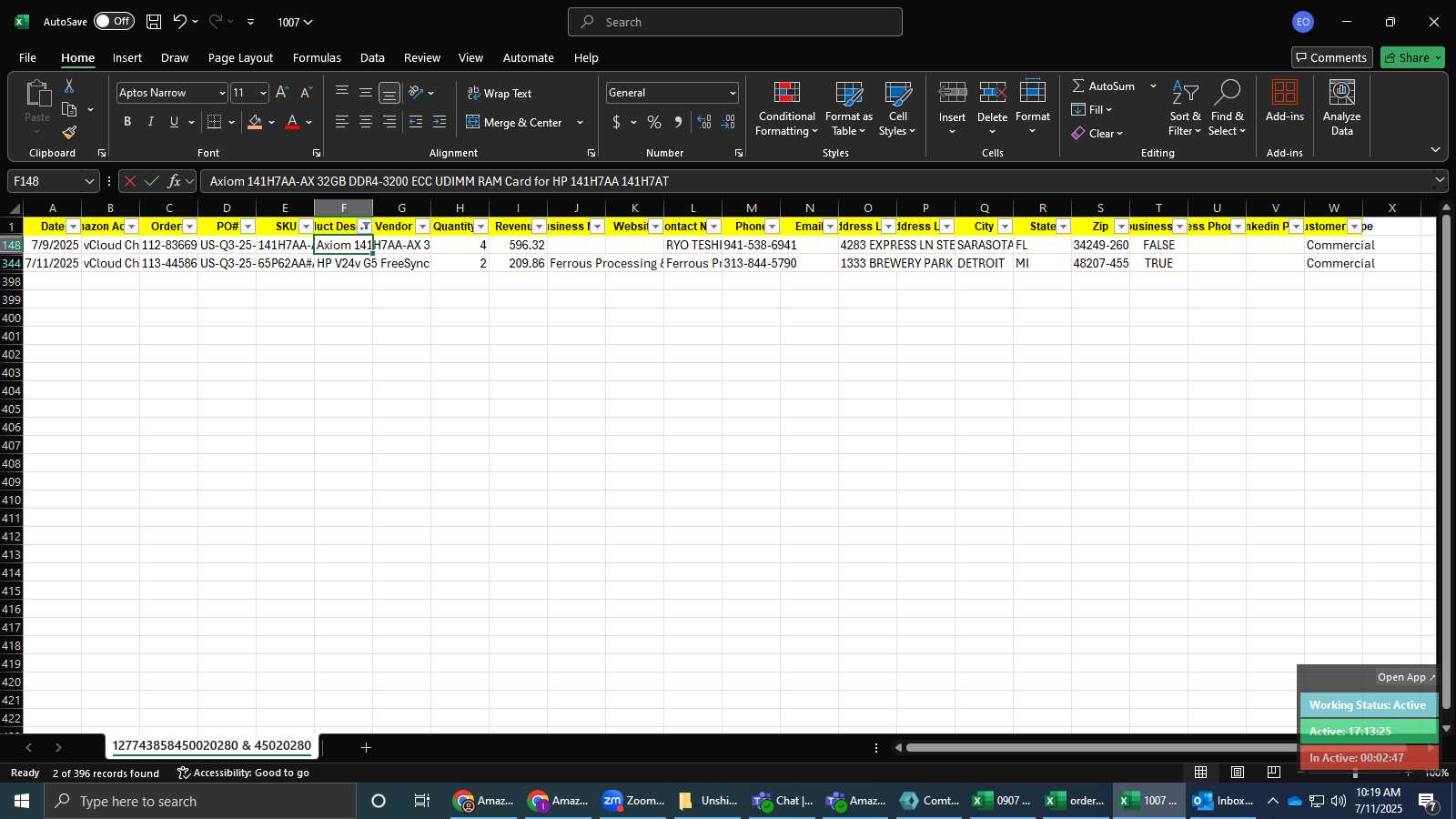The image size is (1456, 819).
Task: Click Merge & Center button
Action: pos(515,122)
